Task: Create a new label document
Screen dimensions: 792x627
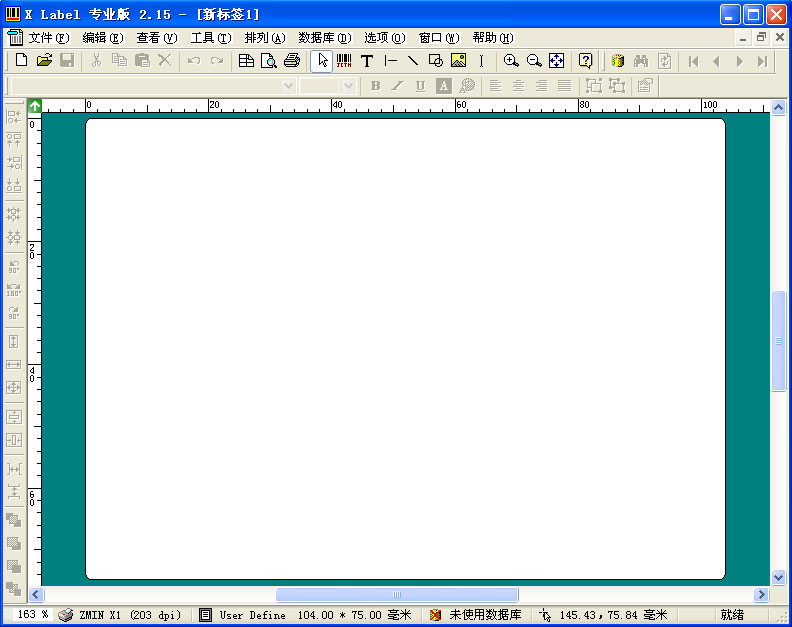Action: (x=21, y=61)
